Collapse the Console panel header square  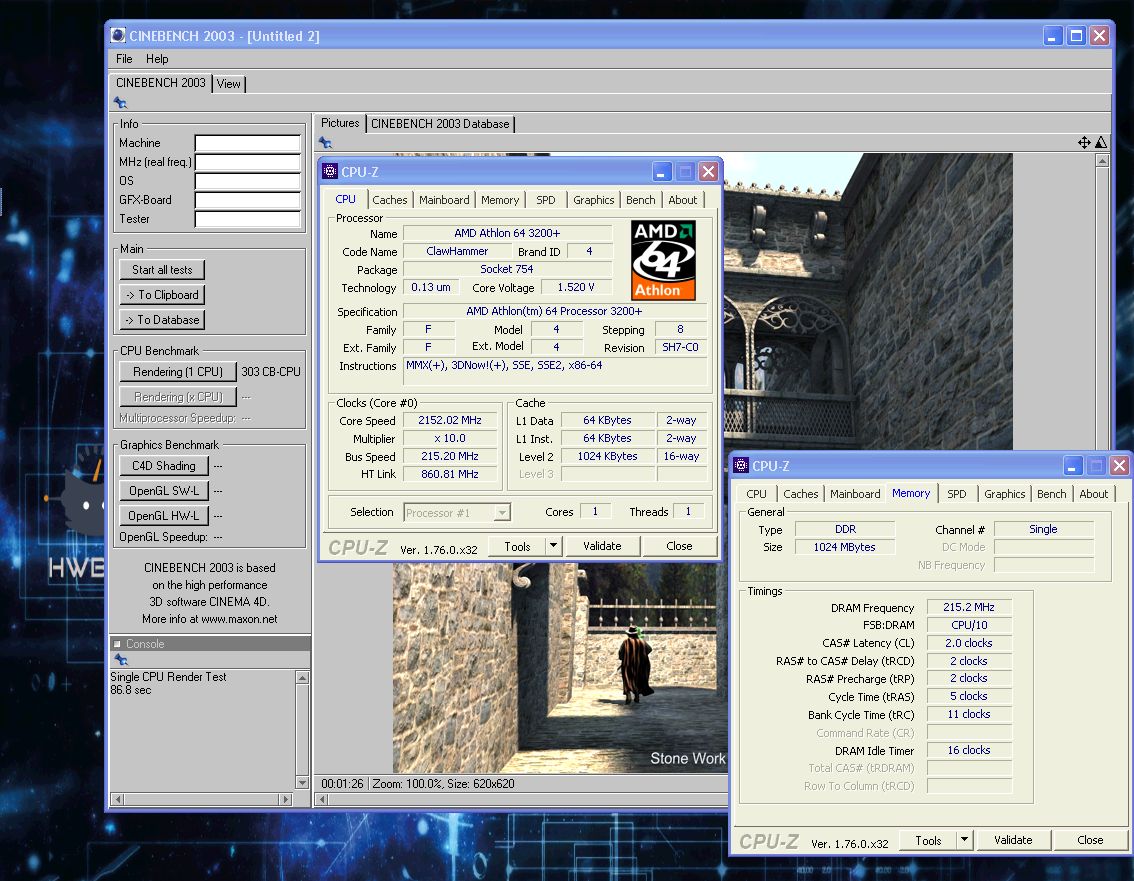(117, 644)
